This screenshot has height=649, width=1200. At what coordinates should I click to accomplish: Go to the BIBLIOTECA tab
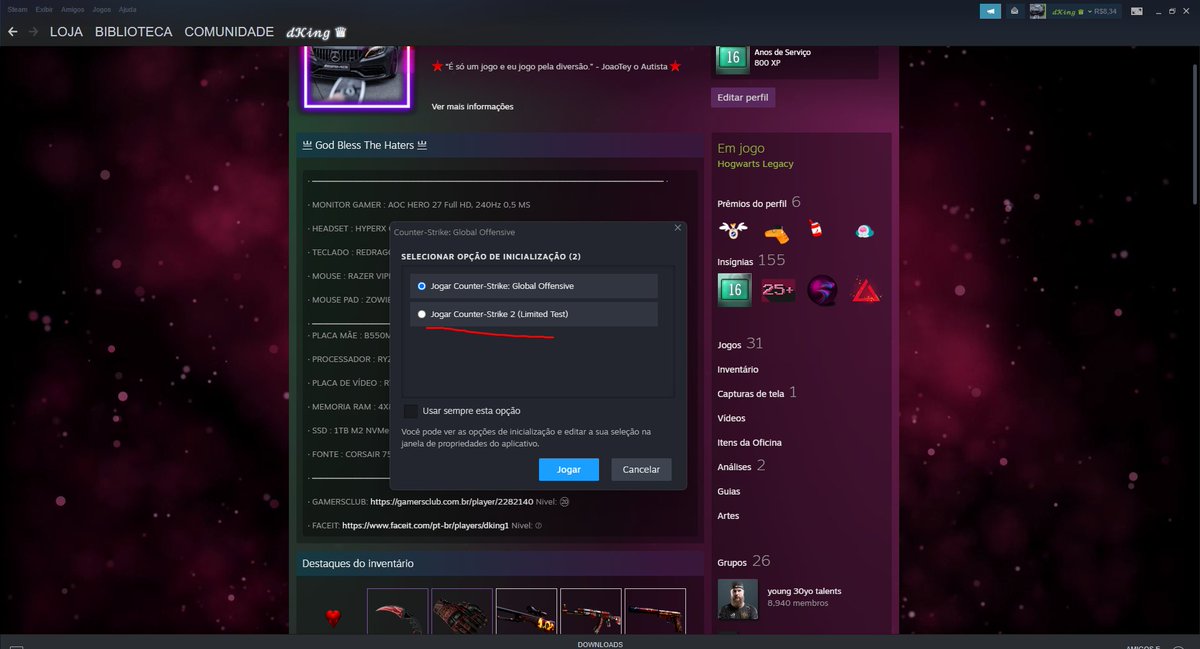click(134, 32)
